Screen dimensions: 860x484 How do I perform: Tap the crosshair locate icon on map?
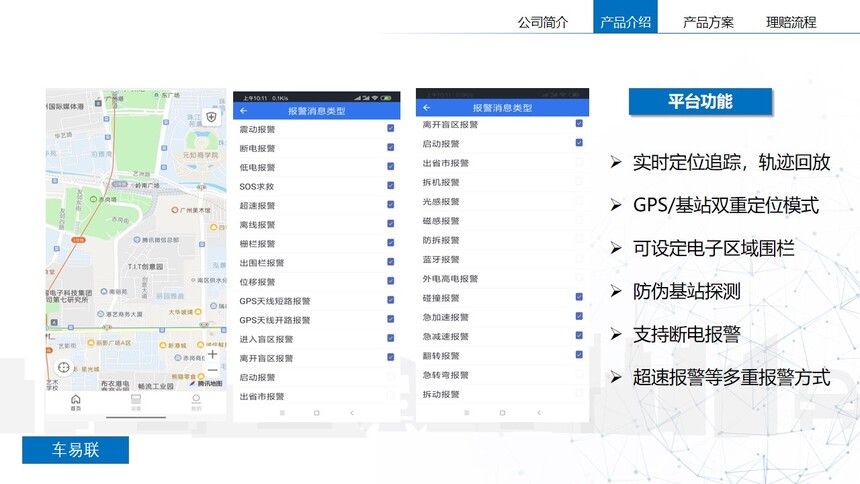pyautogui.click(x=63, y=368)
